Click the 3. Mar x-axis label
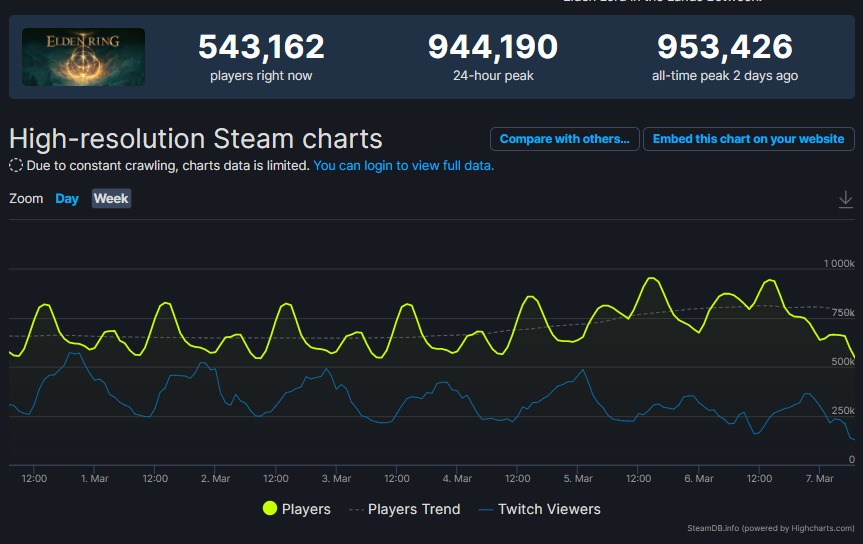This screenshot has width=863, height=544. click(336, 478)
